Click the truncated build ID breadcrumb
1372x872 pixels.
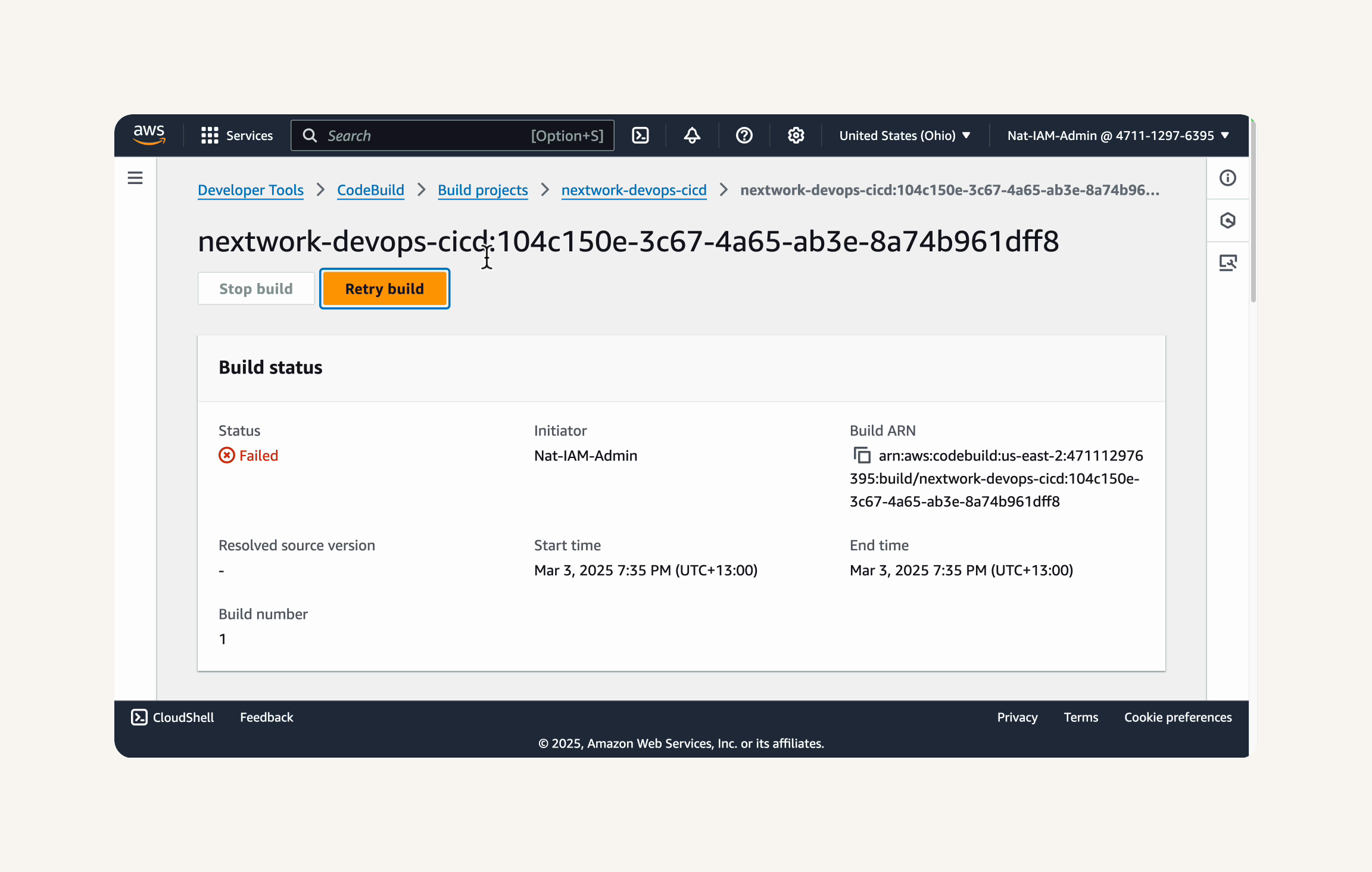click(950, 190)
